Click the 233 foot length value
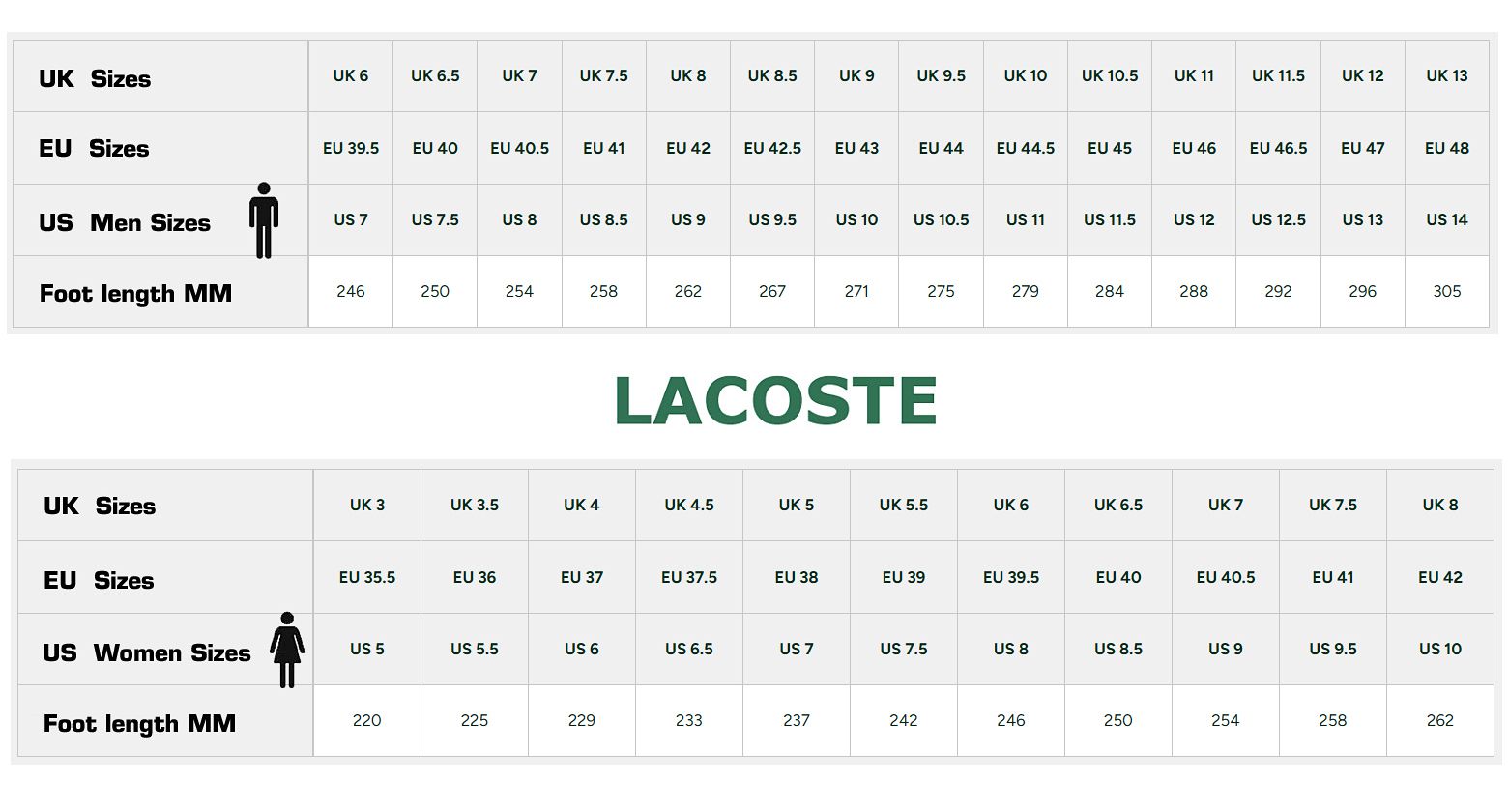 (x=689, y=720)
